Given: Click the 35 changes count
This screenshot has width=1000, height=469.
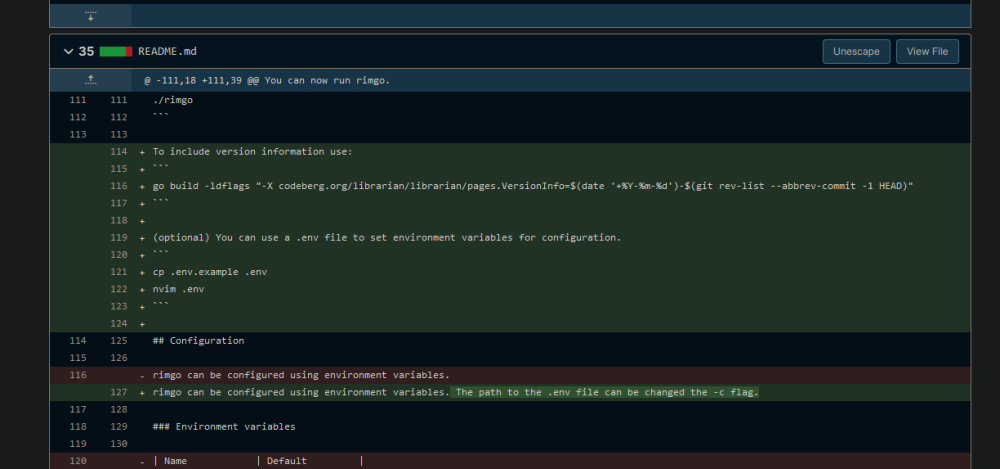Looking at the screenshot, I should (x=86, y=52).
